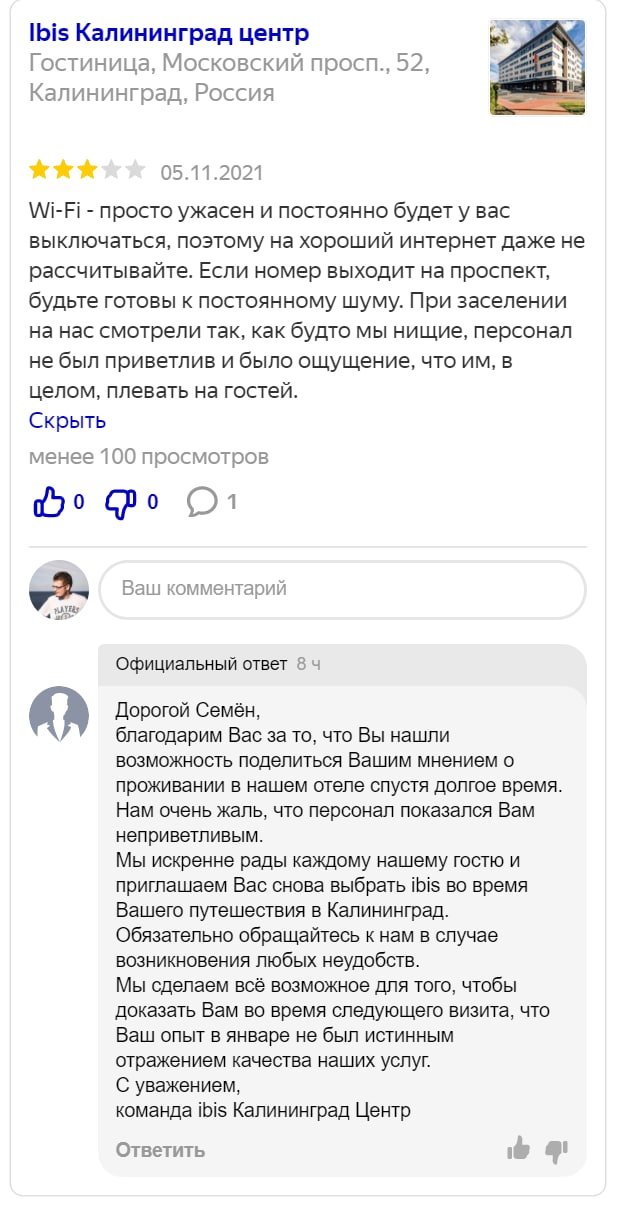This screenshot has height=1211, width=617.
Task: Click the Официальный ответ header label
Action: [201, 664]
